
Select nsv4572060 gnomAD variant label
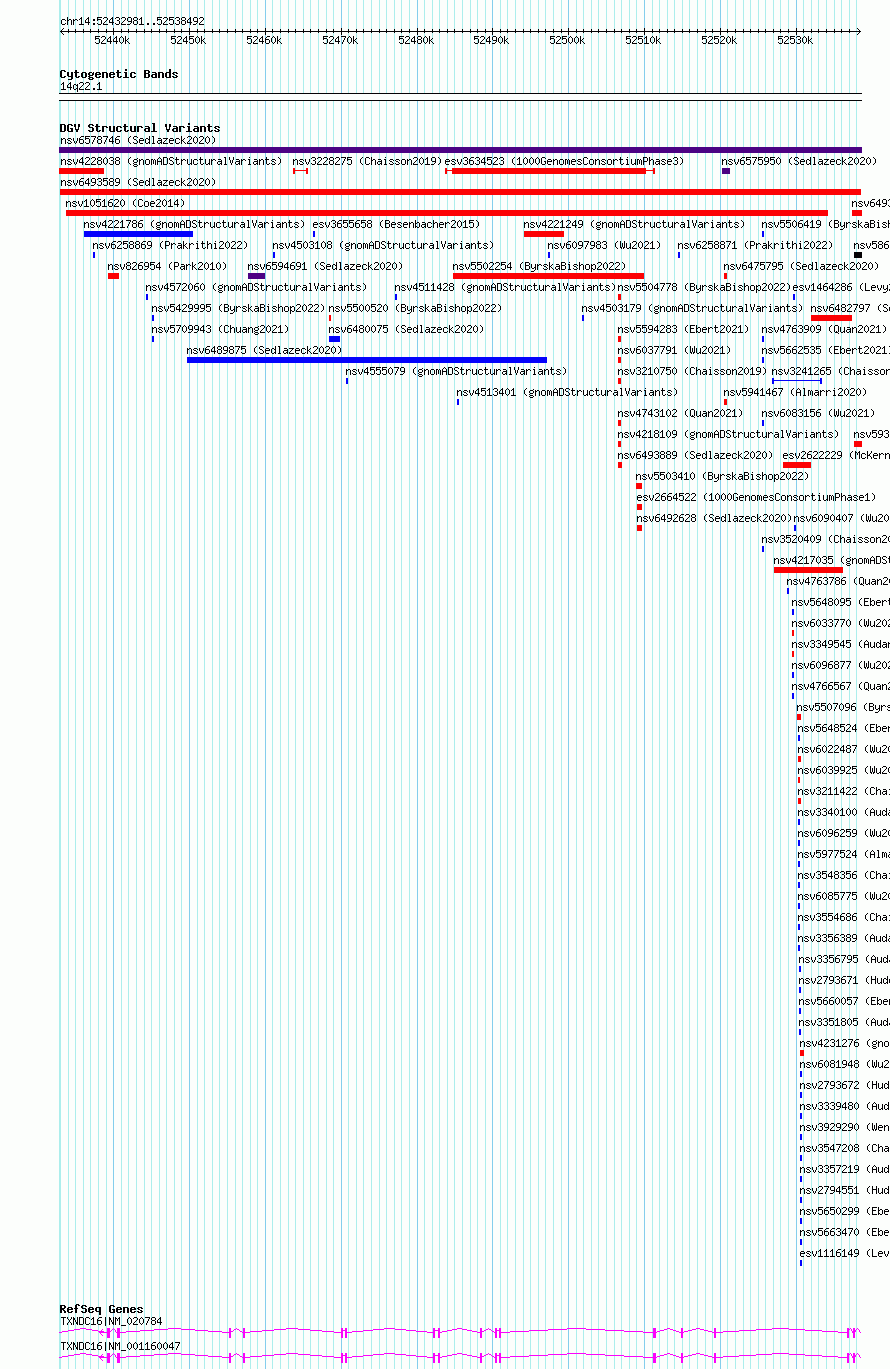point(256,287)
